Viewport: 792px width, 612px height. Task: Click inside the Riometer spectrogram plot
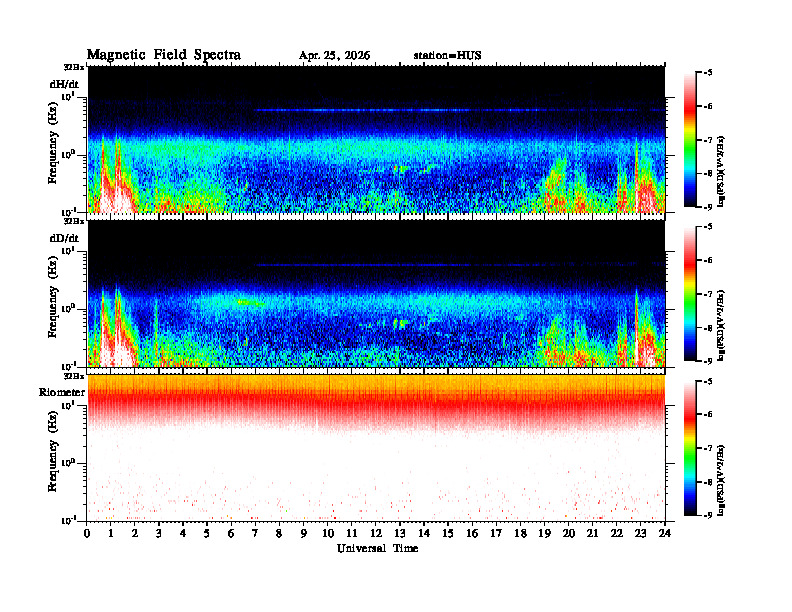[376, 448]
